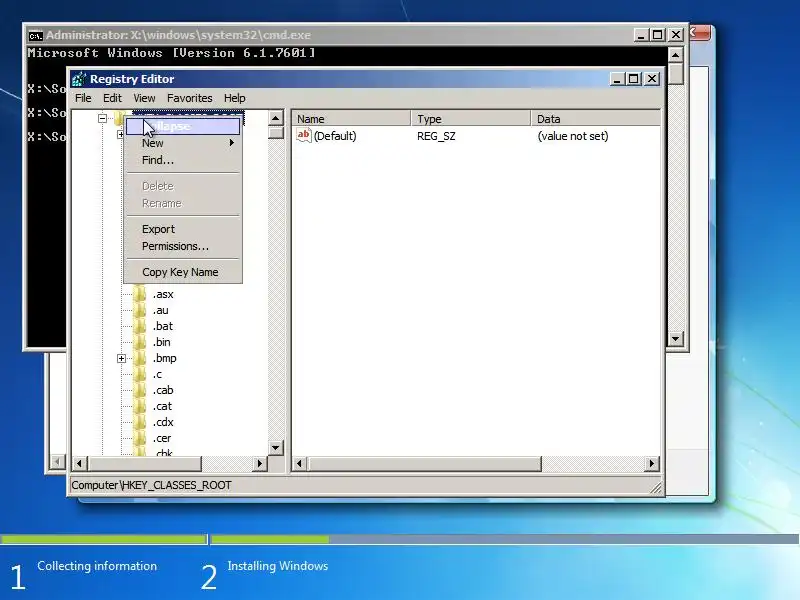800x600 pixels.
Task: Click cmd window scroll up arrow
Action: coord(676,55)
